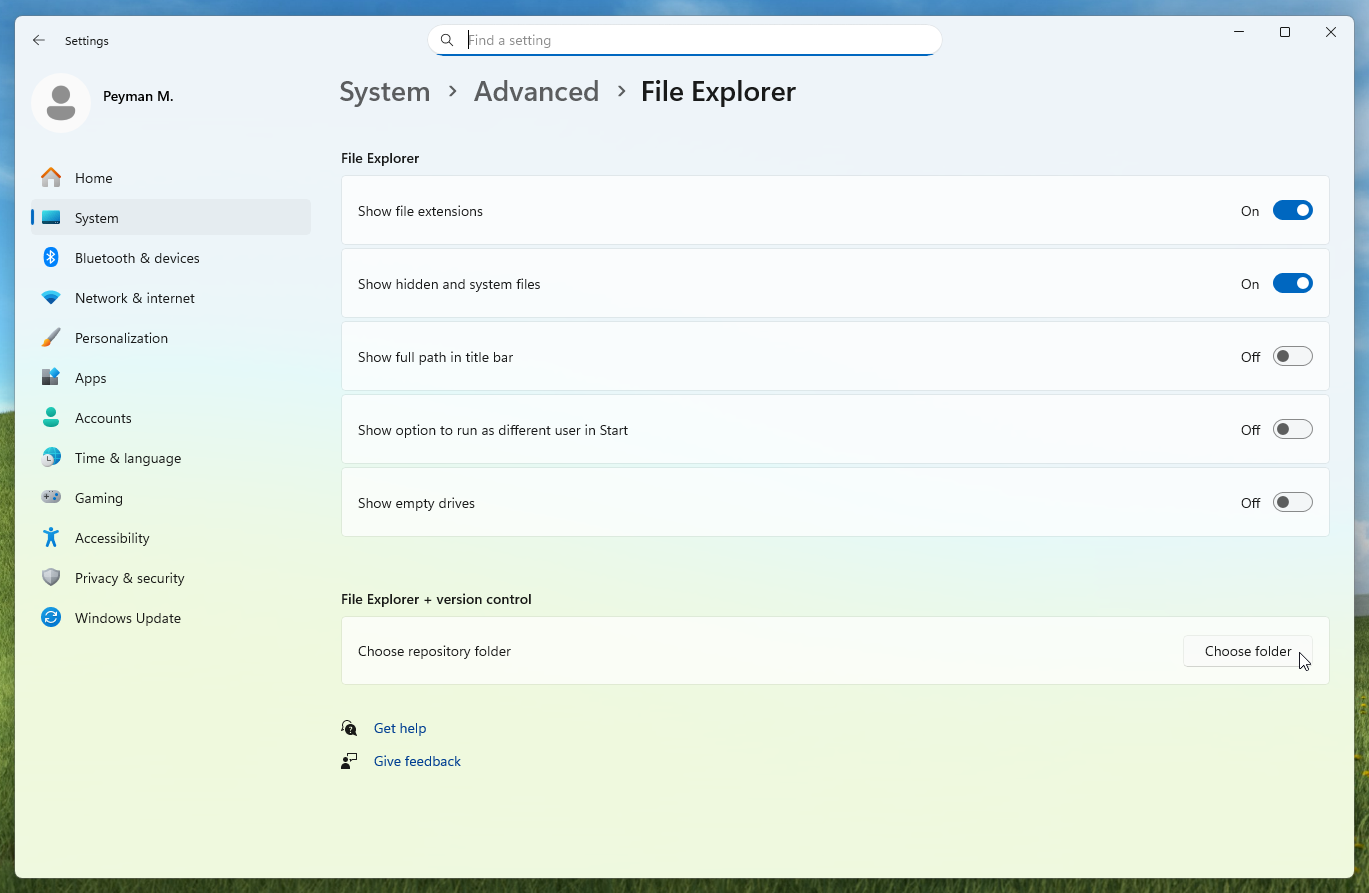Enable run as different user in Start
The height and width of the screenshot is (893, 1369).
1292,430
